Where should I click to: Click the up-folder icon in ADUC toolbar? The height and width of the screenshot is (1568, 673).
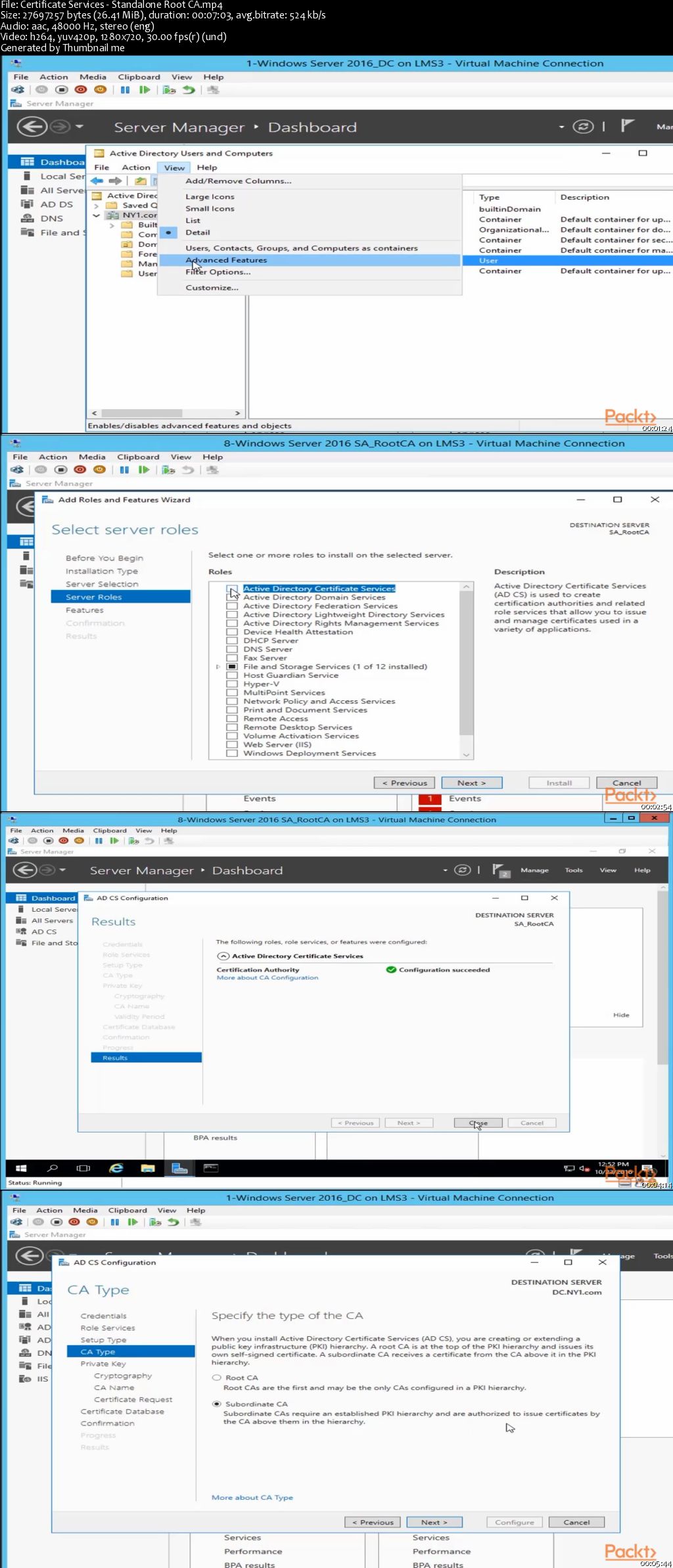(x=141, y=181)
